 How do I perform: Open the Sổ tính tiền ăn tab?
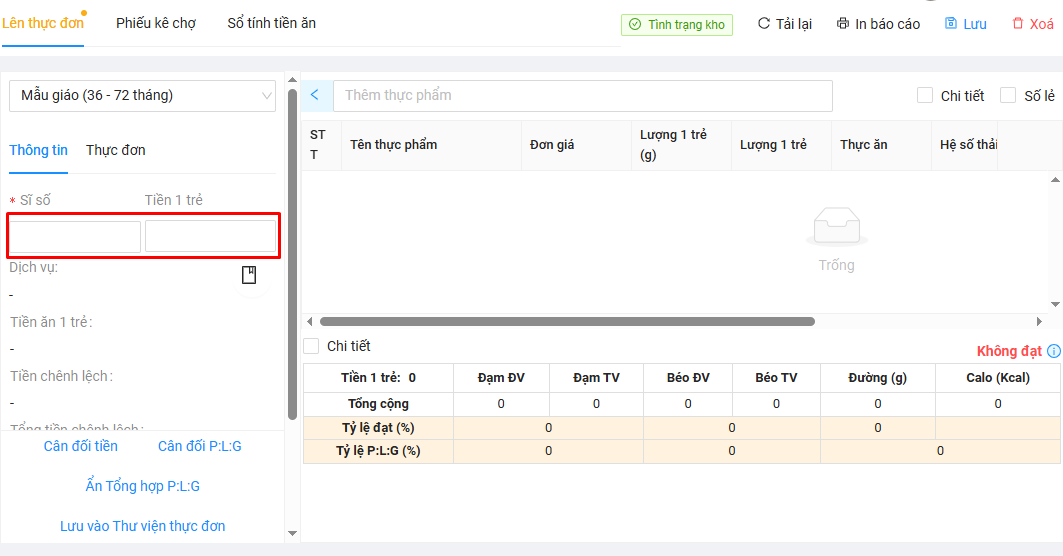click(271, 23)
